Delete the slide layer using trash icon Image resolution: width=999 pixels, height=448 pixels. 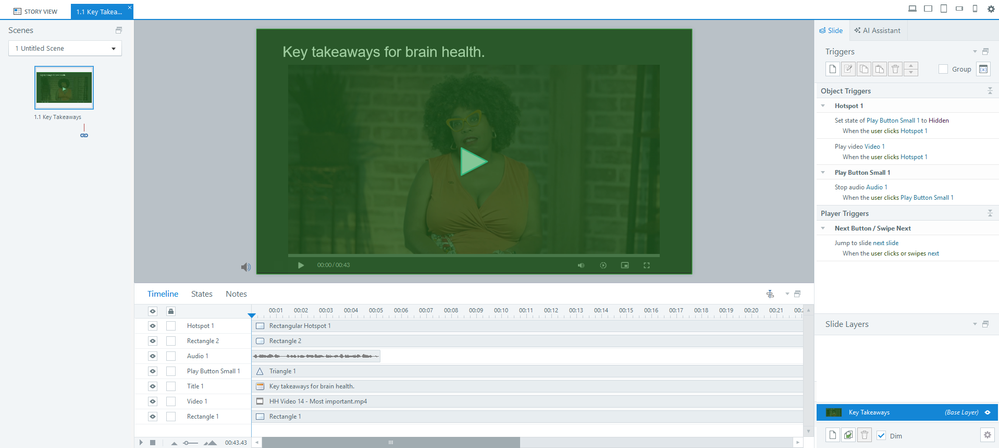point(863,435)
